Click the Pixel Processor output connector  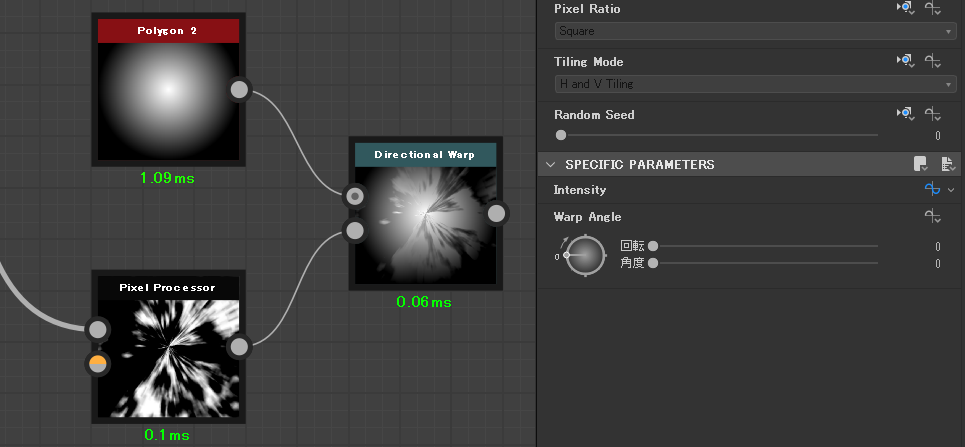coord(239,347)
